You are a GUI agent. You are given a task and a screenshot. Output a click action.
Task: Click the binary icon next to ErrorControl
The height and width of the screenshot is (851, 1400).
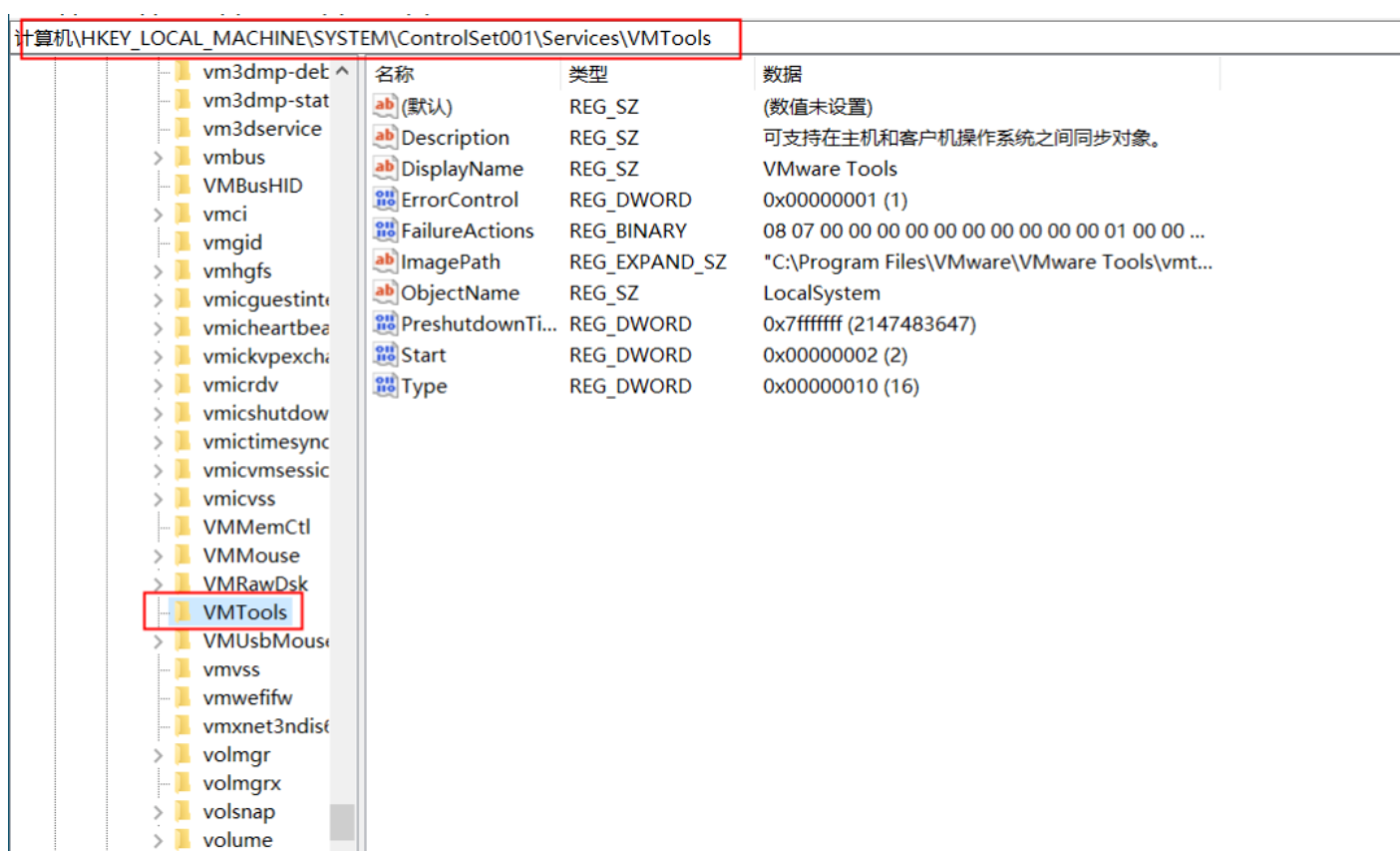click(385, 199)
